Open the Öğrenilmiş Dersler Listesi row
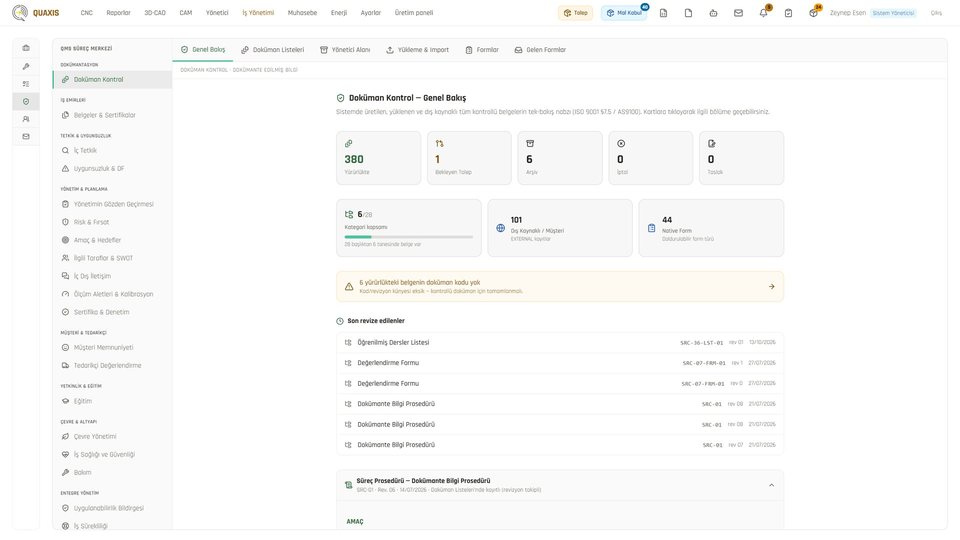Viewport: 960px width, 540px height. (x=560, y=343)
